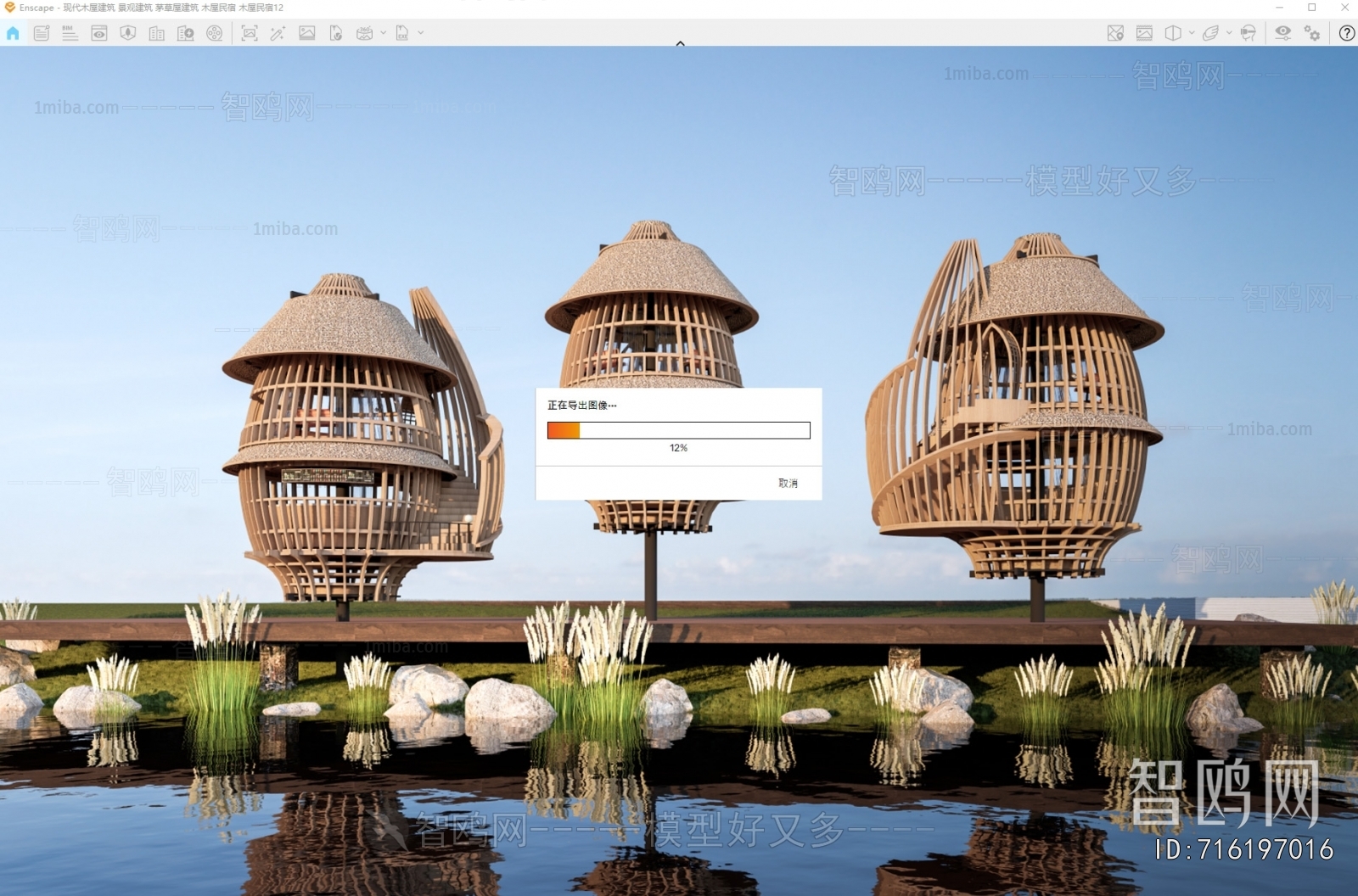The height and width of the screenshot is (896, 1358).
Task: Open the Visual Settings eye-slider icon
Action: (x=1282, y=33)
